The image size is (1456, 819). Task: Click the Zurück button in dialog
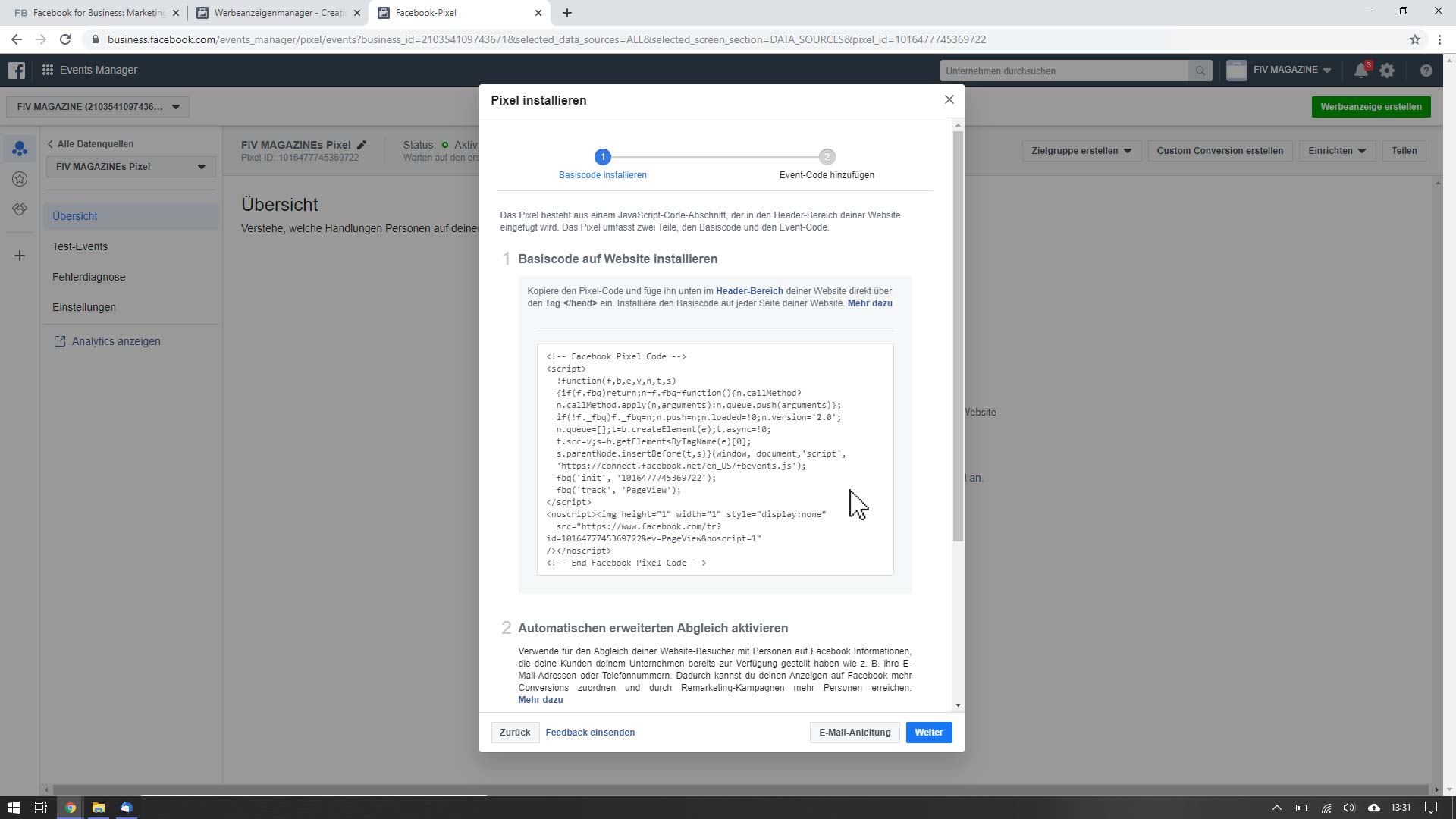(x=515, y=733)
